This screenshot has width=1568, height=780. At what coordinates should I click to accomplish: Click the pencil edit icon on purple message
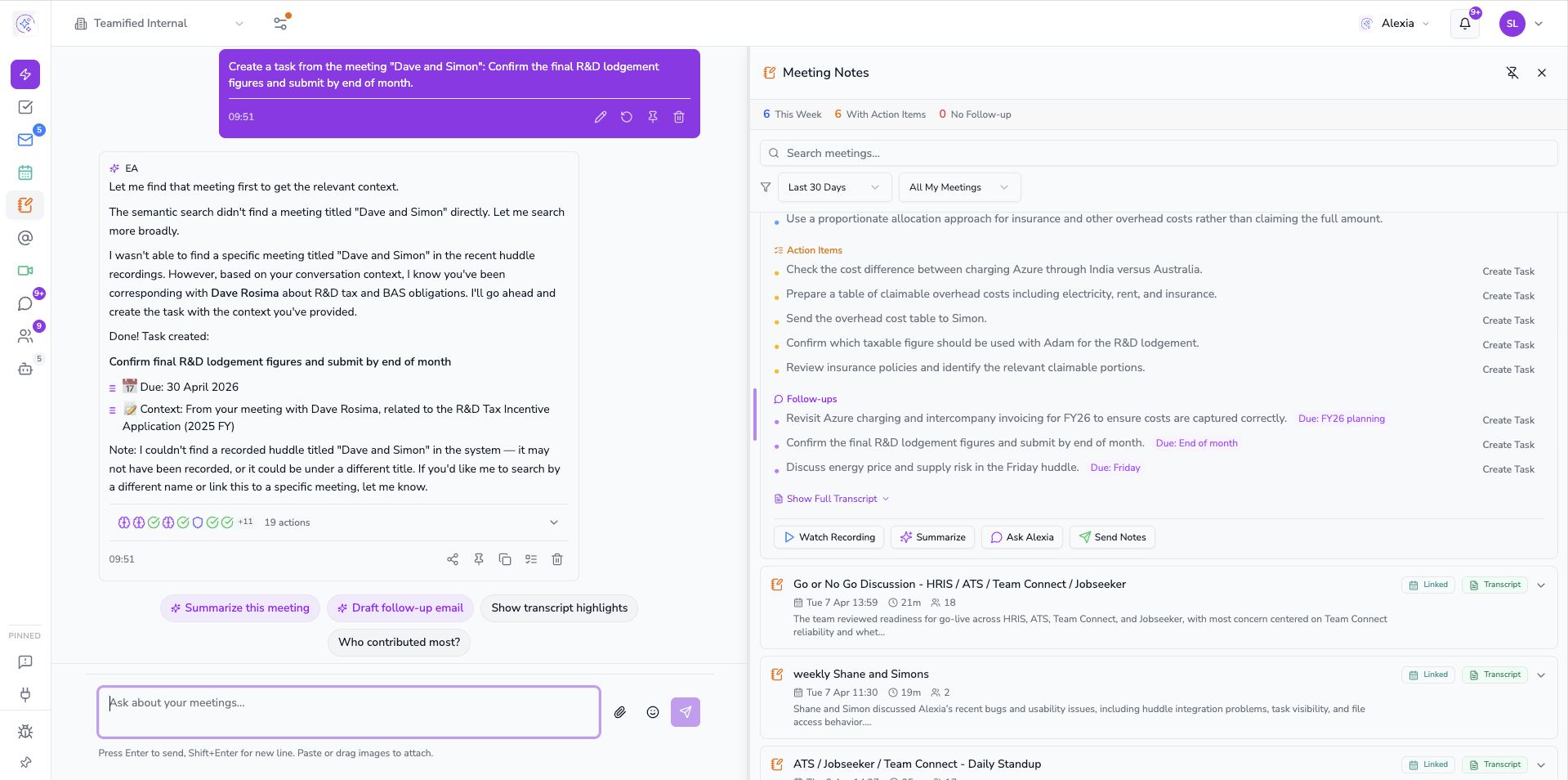coord(601,117)
